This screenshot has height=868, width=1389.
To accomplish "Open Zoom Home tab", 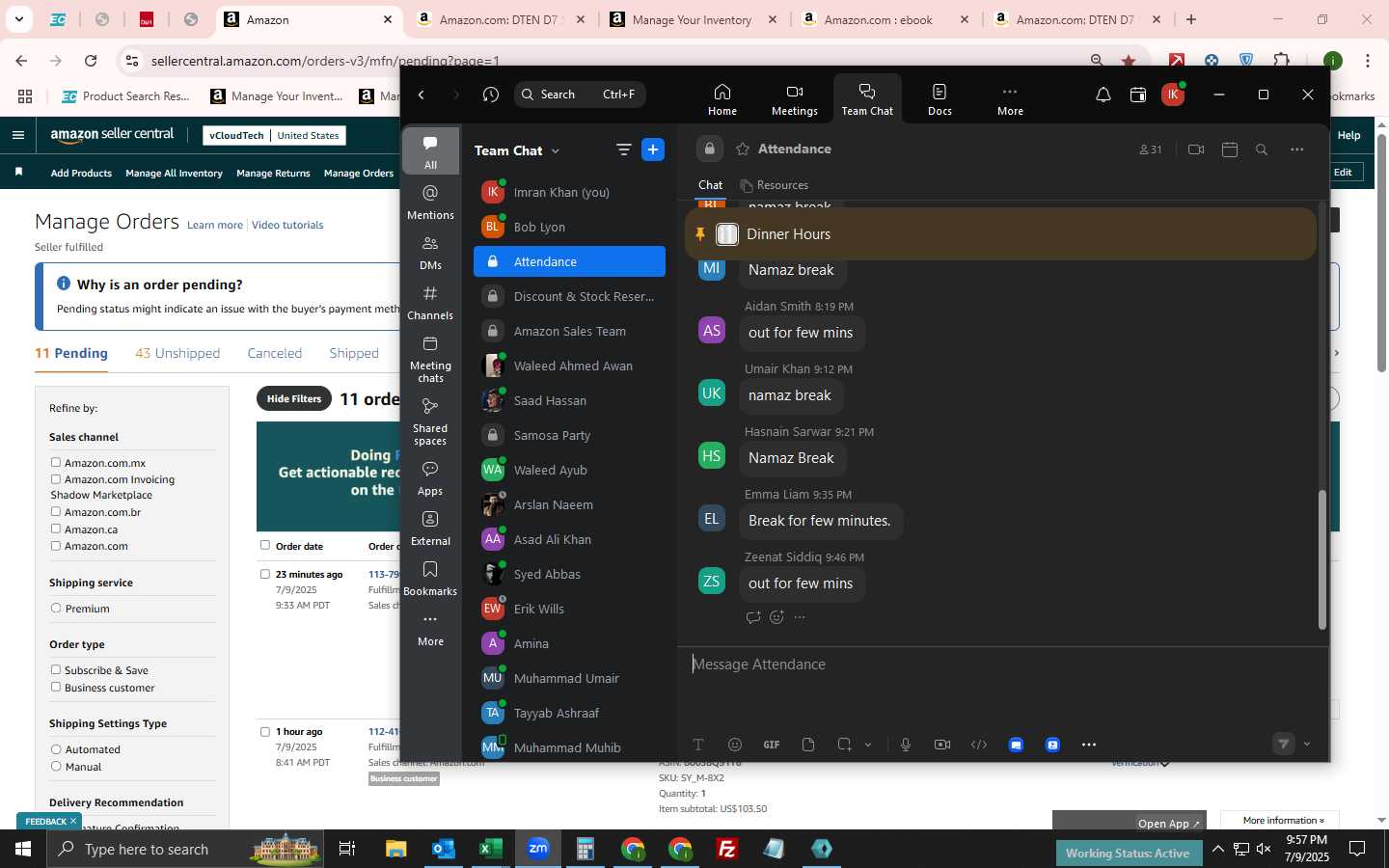I will click(x=722, y=99).
